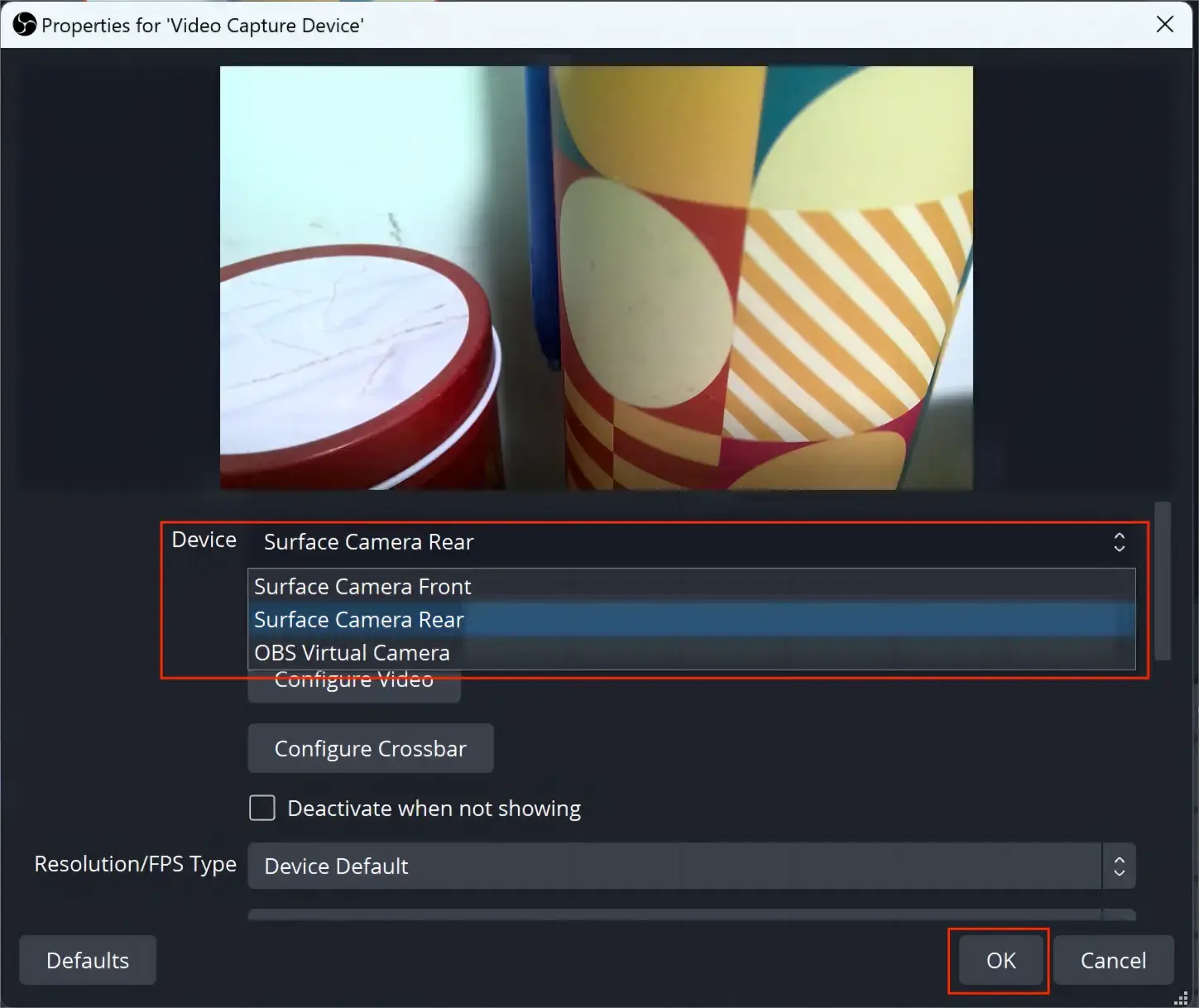Click the Device label text

click(204, 540)
